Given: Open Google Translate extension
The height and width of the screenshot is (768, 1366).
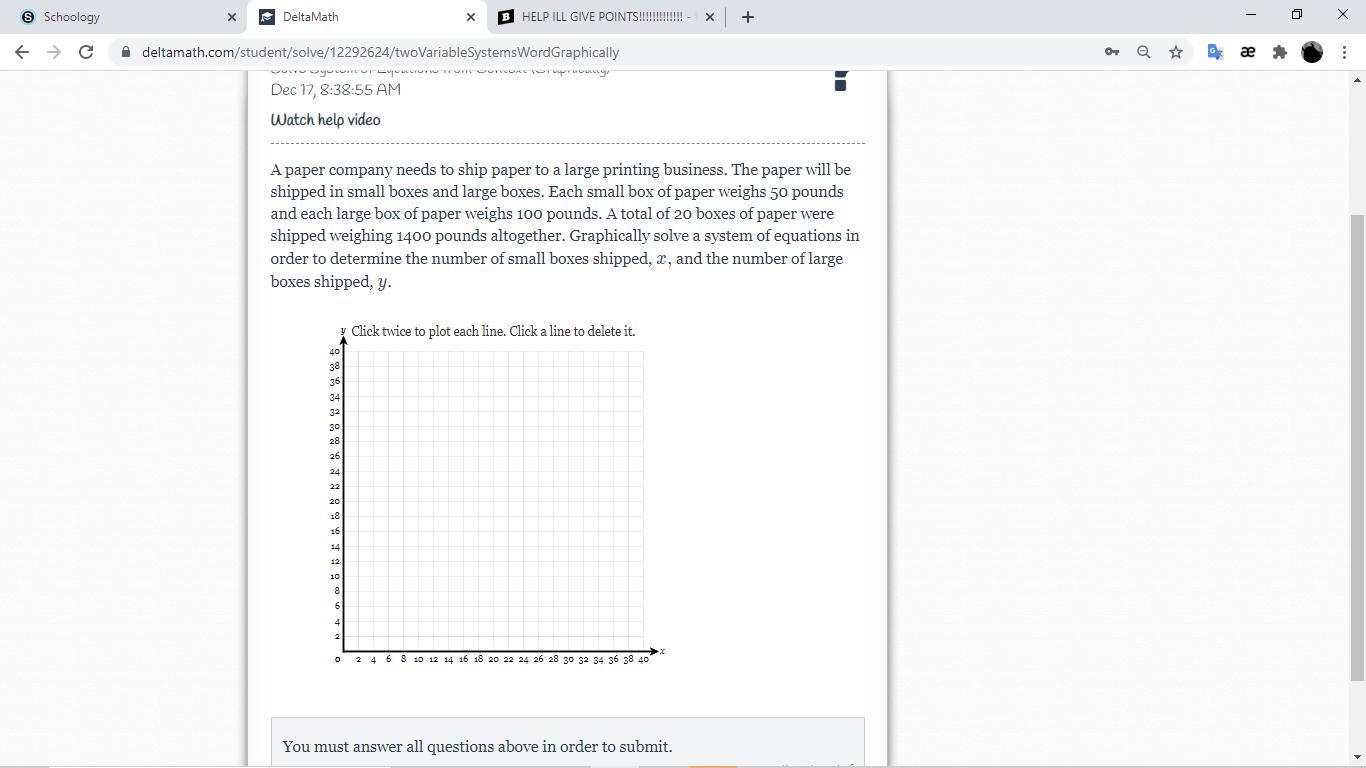Looking at the screenshot, I should pyautogui.click(x=1216, y=52).
